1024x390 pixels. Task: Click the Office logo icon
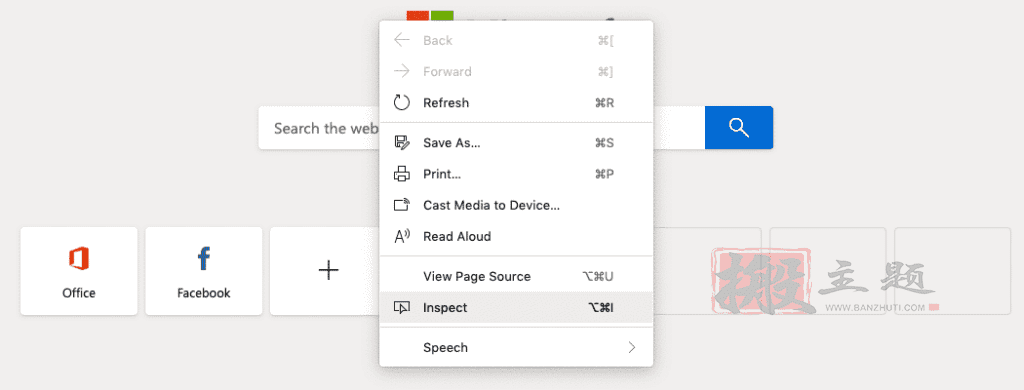(79, 259)
